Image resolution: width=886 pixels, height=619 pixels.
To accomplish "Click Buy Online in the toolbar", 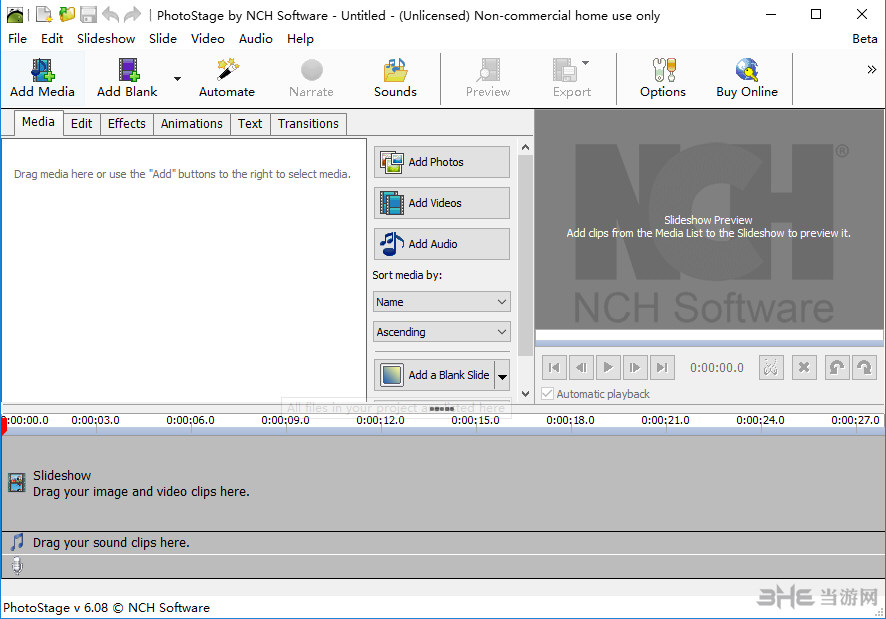I will click(x=746, y=78).
